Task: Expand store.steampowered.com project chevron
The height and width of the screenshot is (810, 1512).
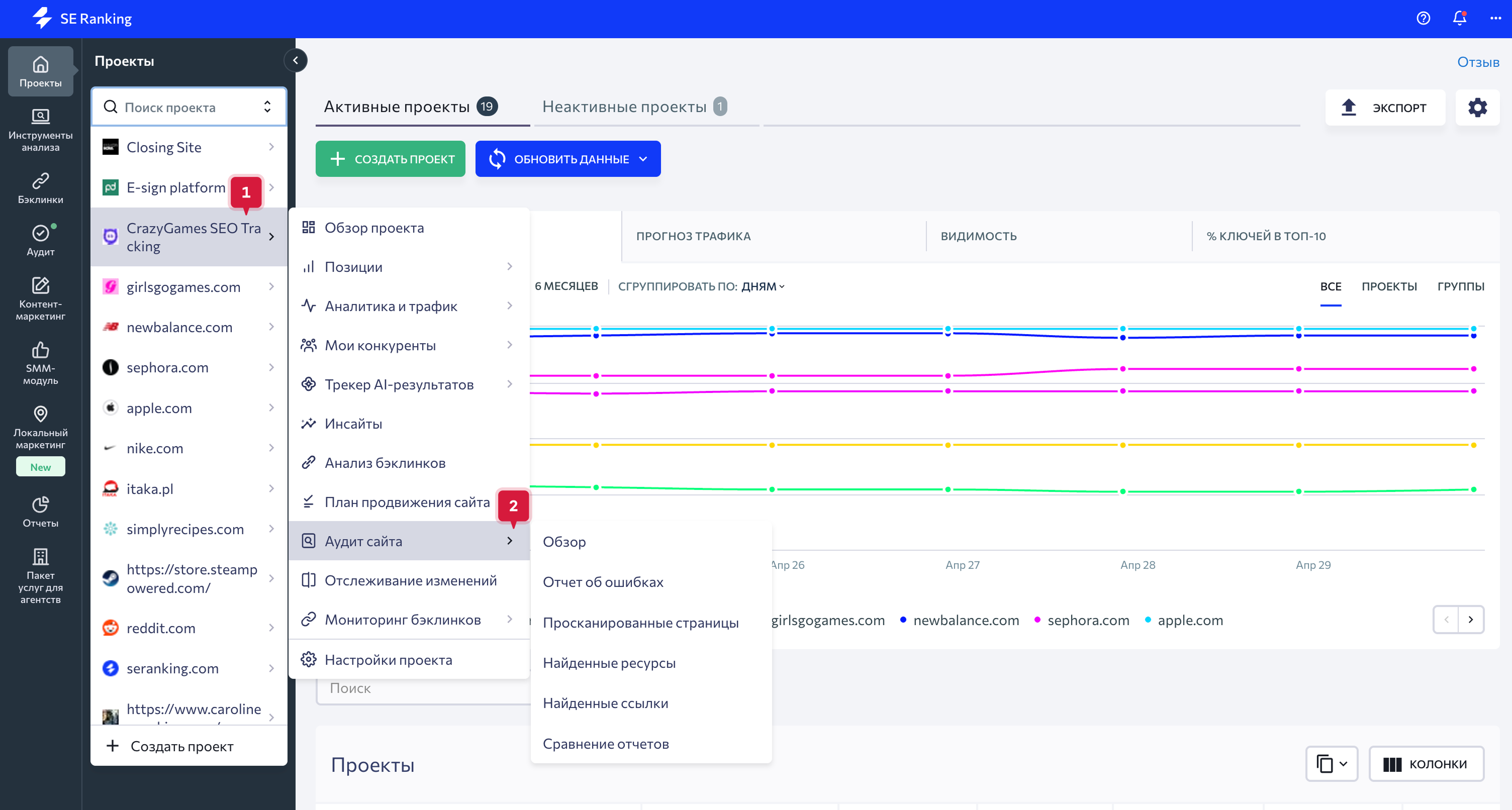Action: [271, 578]
